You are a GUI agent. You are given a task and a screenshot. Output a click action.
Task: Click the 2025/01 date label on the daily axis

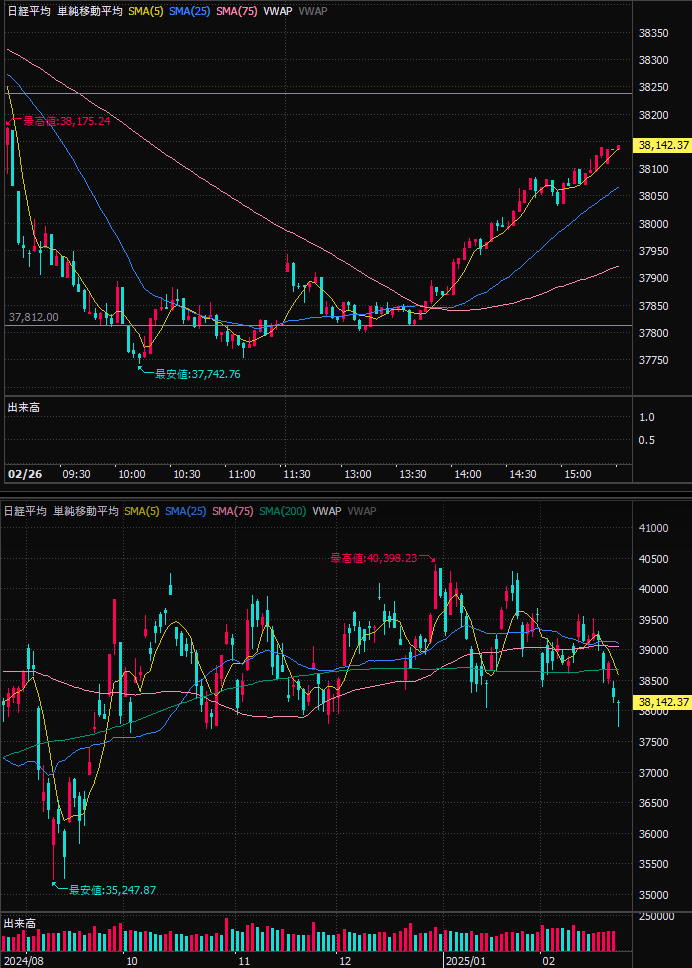pos(467,961)
